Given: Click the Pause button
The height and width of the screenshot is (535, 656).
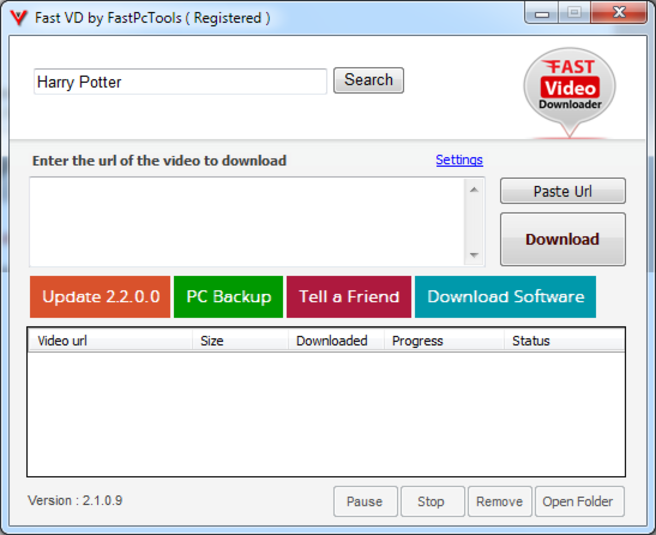Looking at the screenshot, I should click(365, 501).
